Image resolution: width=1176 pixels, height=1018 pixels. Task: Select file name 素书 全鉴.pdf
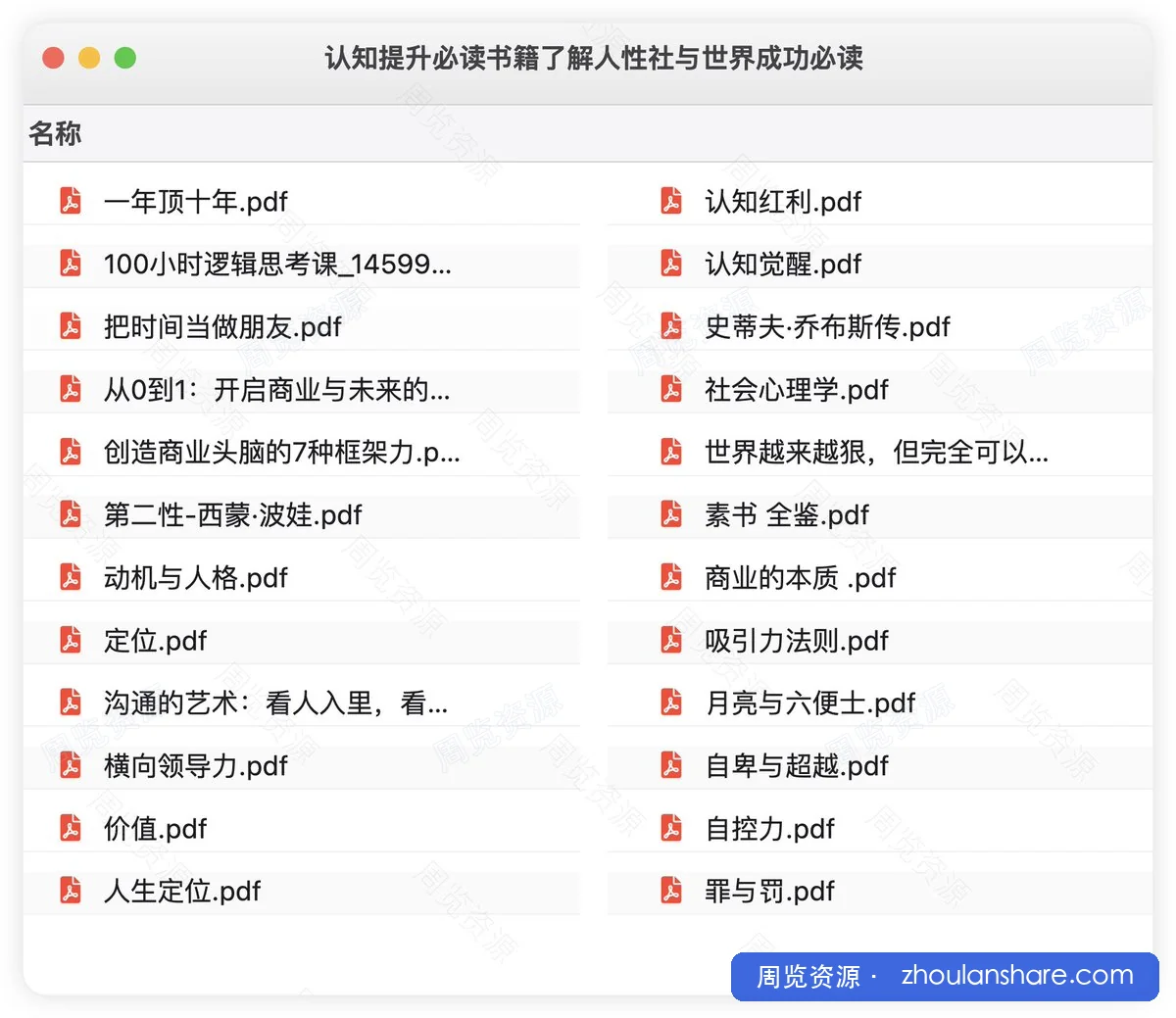787,515
